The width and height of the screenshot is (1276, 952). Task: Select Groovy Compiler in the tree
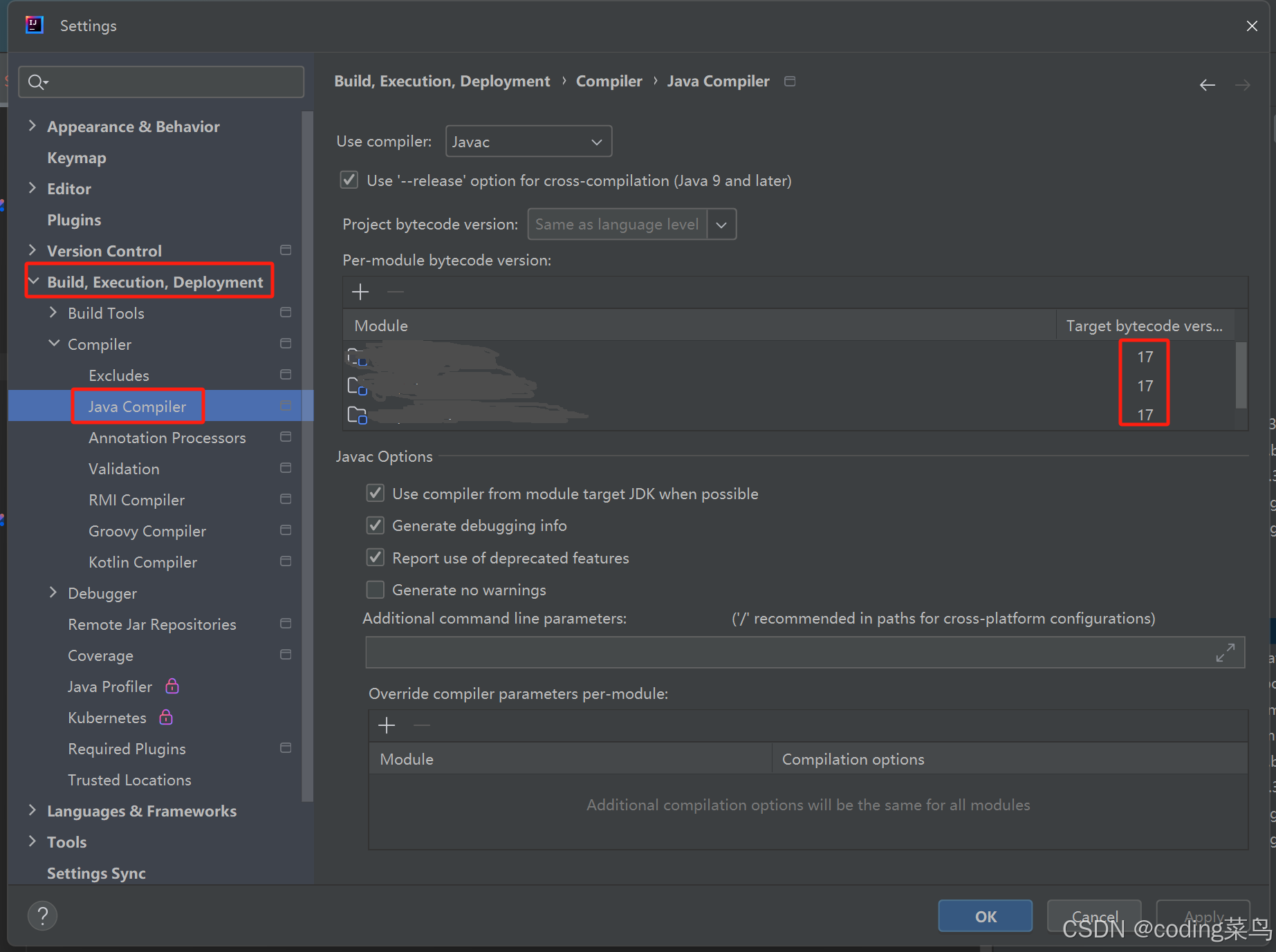click(147, 531)
